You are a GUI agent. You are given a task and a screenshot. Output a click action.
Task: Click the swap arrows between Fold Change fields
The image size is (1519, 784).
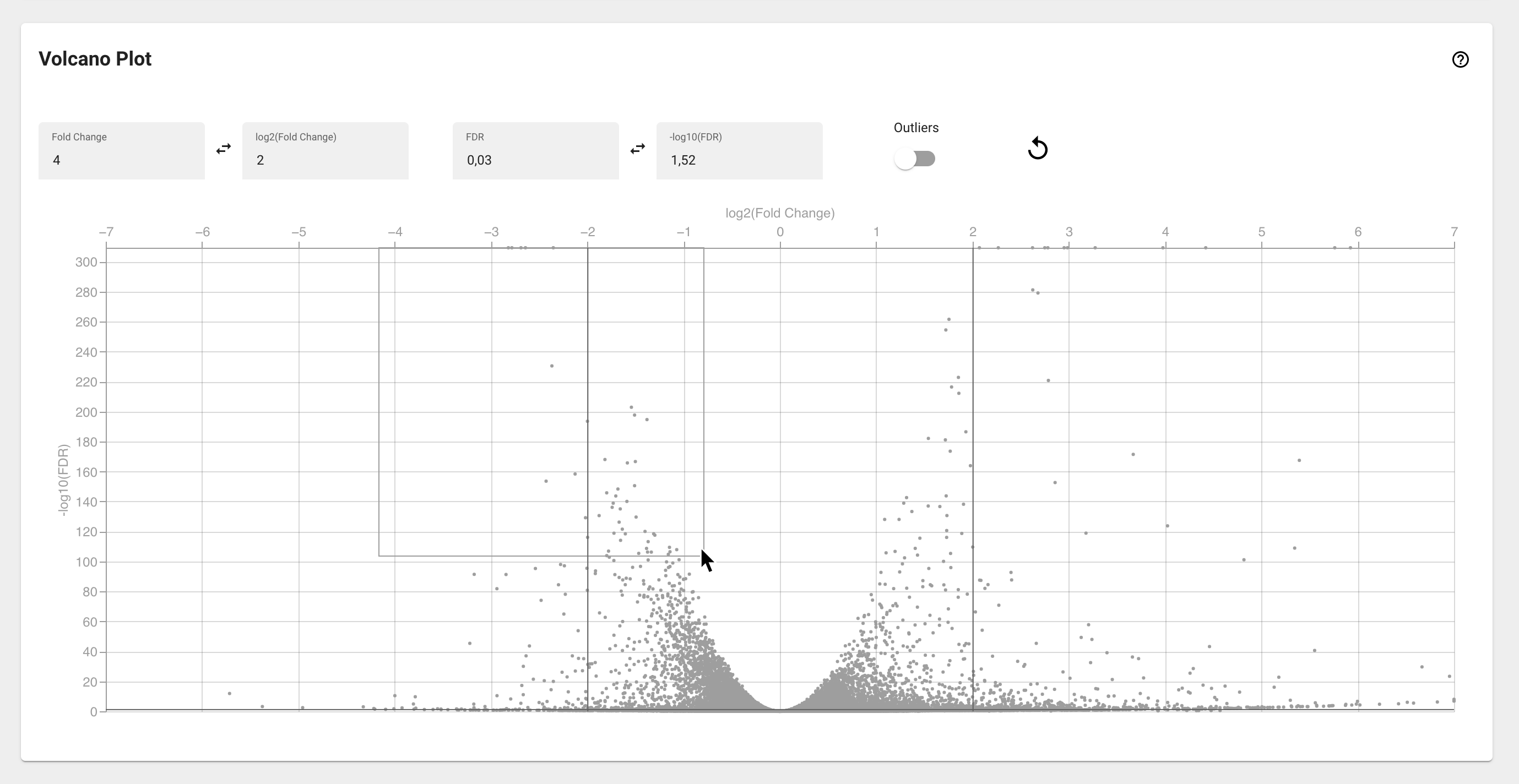[x=223, y=149]
